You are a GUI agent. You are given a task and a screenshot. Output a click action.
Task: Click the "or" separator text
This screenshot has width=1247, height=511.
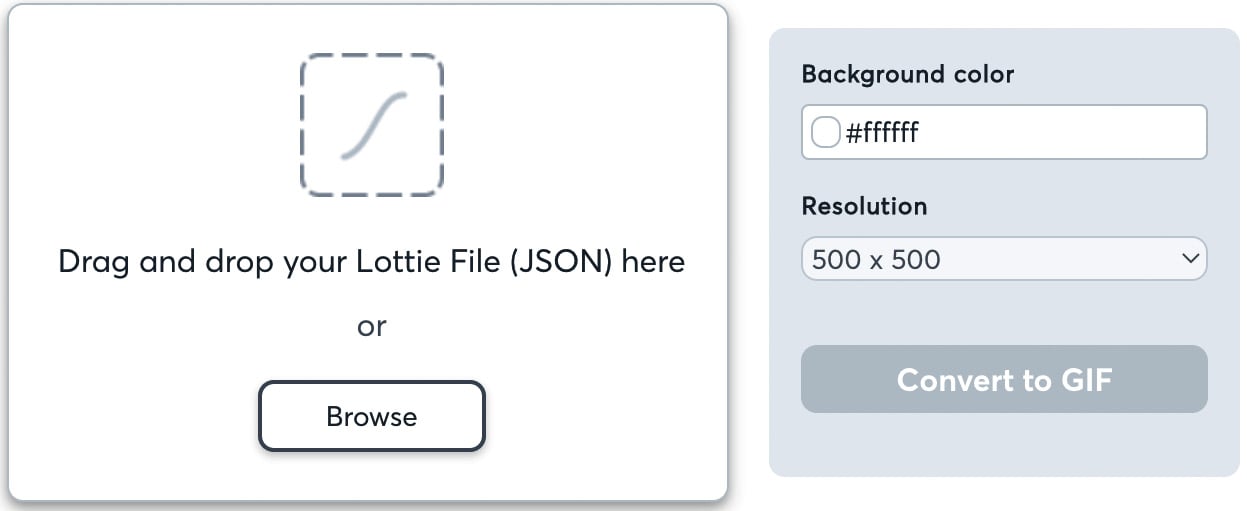(372, 326)
